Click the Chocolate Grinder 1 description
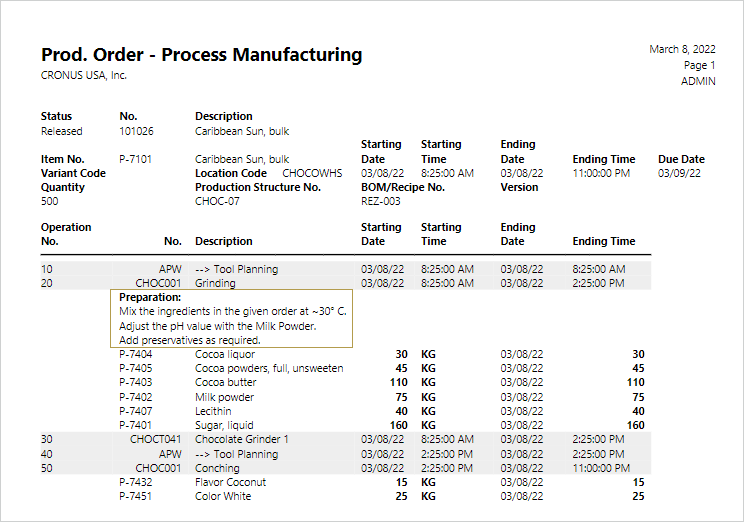The image size is (744, 522). (241, 439)
